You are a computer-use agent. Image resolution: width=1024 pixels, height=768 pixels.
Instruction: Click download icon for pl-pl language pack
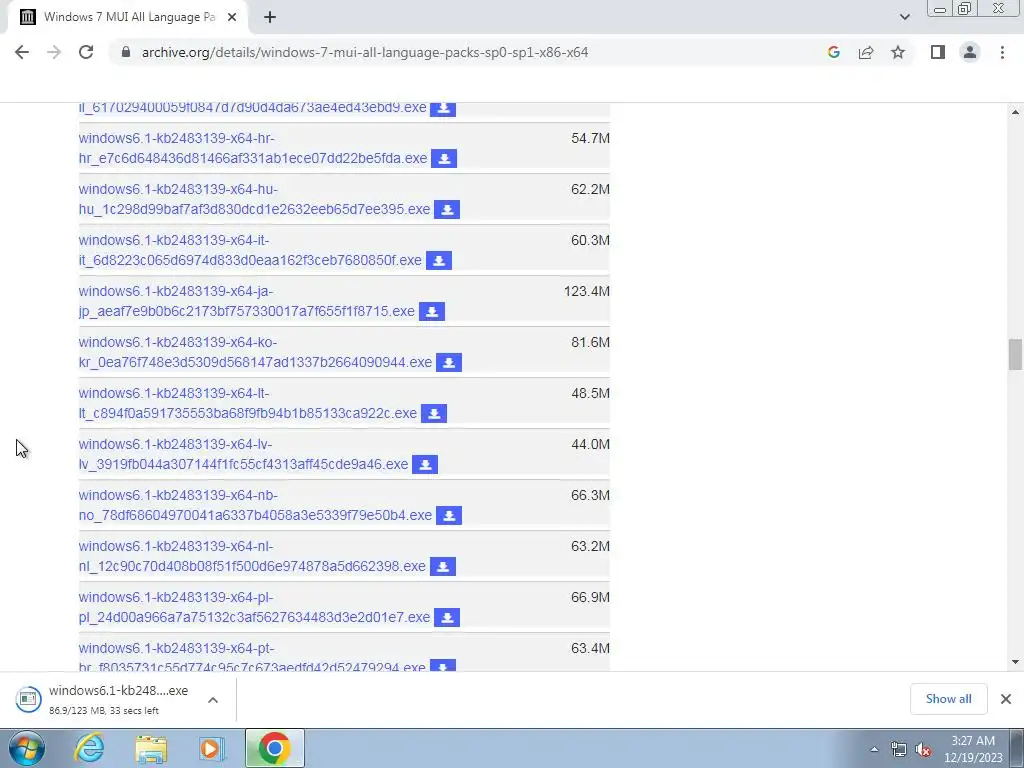coord(447,617)
